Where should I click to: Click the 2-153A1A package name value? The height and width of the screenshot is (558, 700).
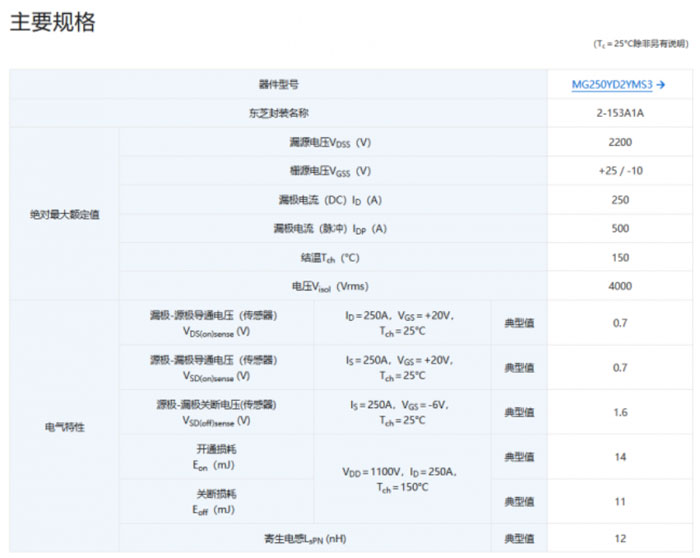pyautogui.click(x=619, y=113)
